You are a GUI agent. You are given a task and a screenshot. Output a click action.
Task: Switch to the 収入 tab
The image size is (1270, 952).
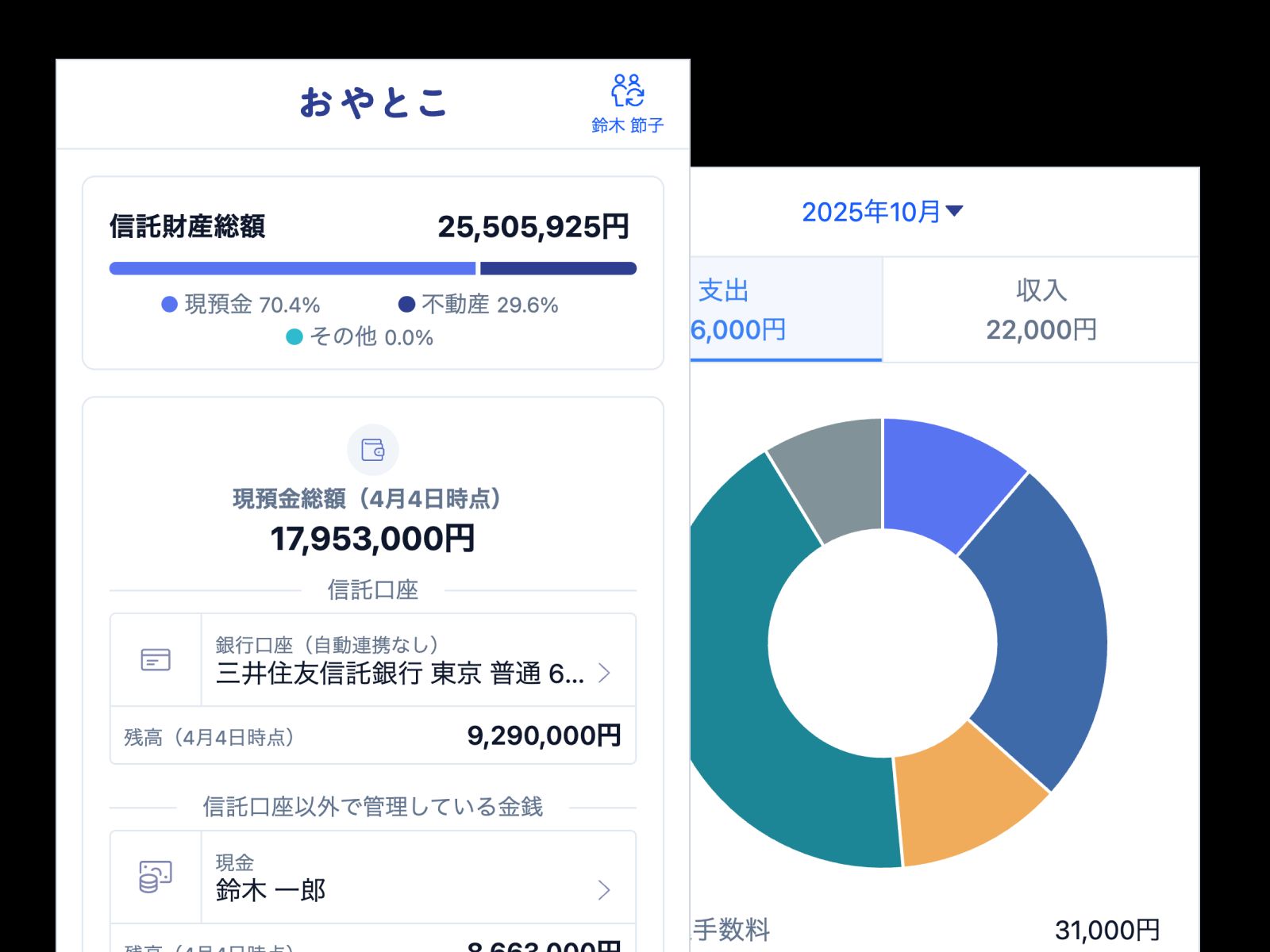click(x=1042, y=309)
